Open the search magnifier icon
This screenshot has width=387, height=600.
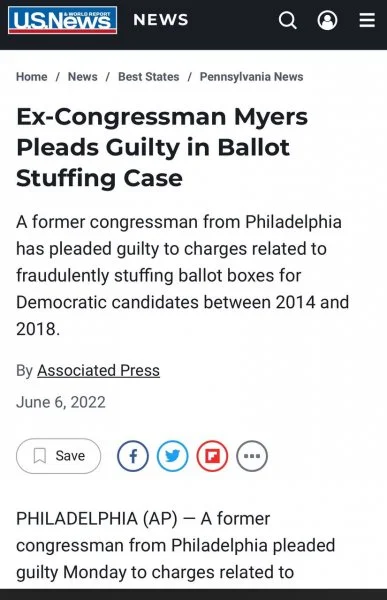tap(287, 20)
